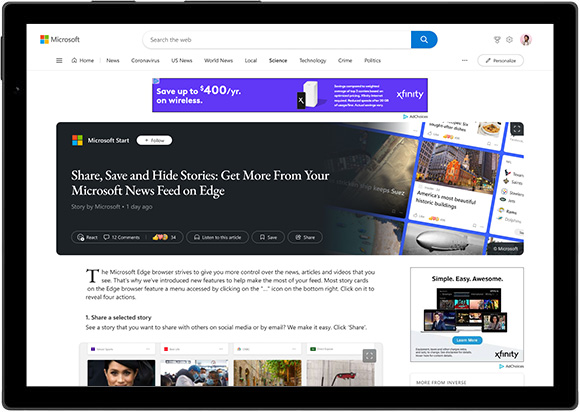Screen dimensions: 580x412
Task: Click the Personalize button
Action: [x=500, y=60]
